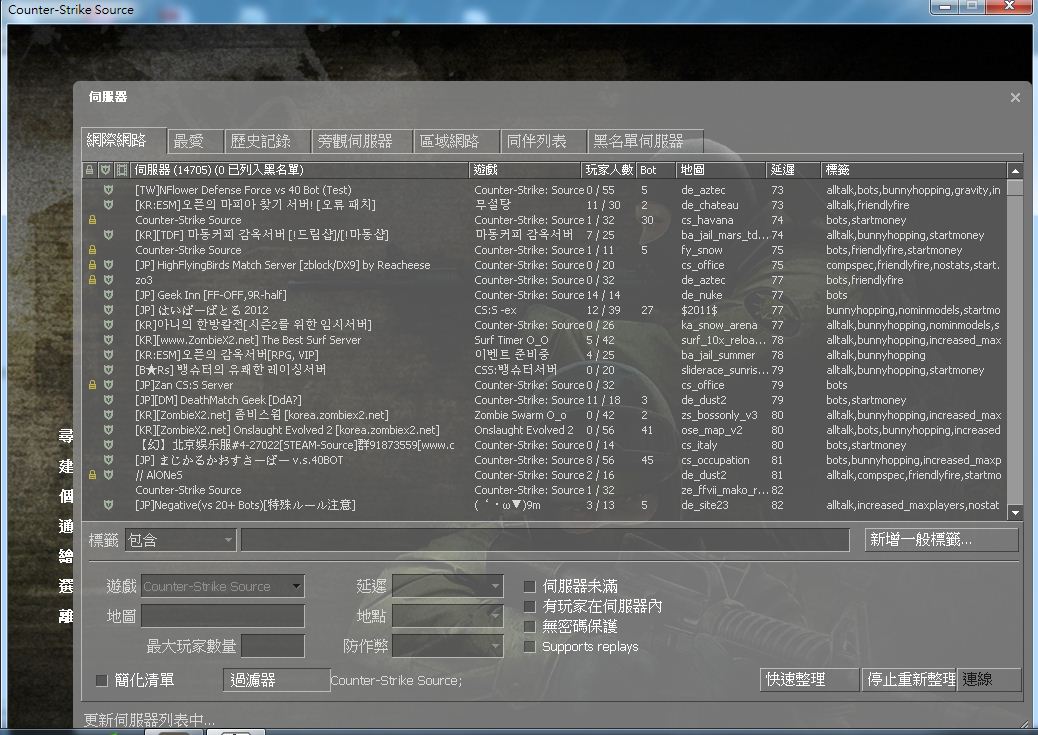This screenshot has width=1038, height=735.
Task: Click VAC shield on ka_snow_arena server row
Action: click(x=109, y=325)
